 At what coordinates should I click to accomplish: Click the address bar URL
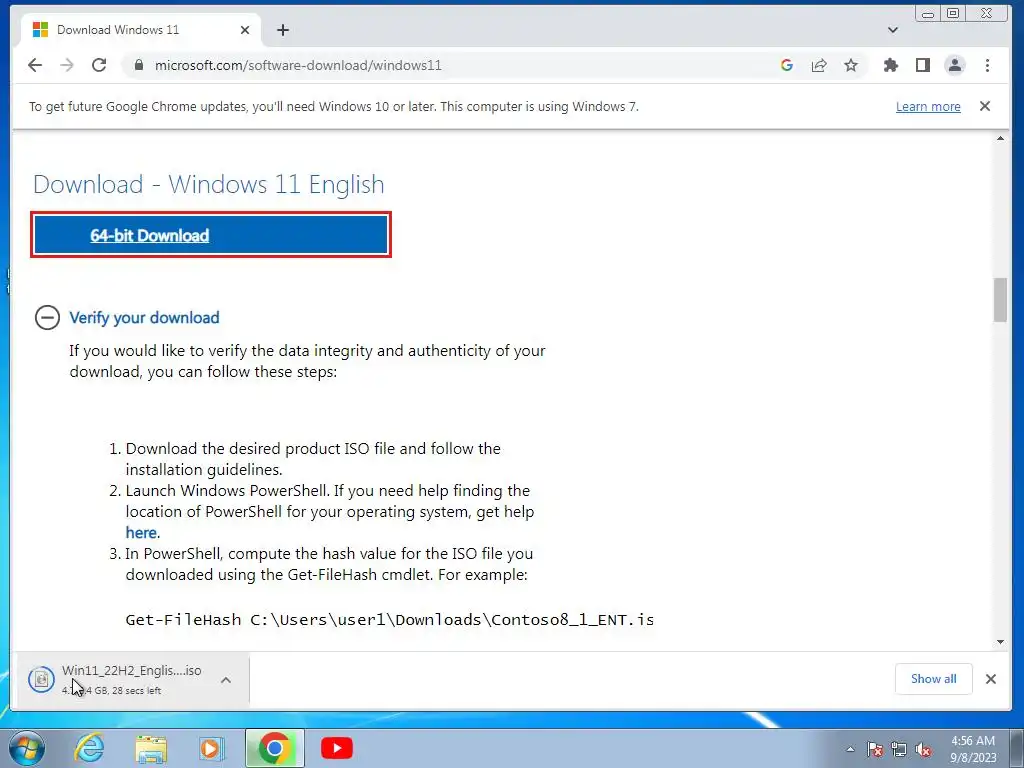[x=298, y=65]
